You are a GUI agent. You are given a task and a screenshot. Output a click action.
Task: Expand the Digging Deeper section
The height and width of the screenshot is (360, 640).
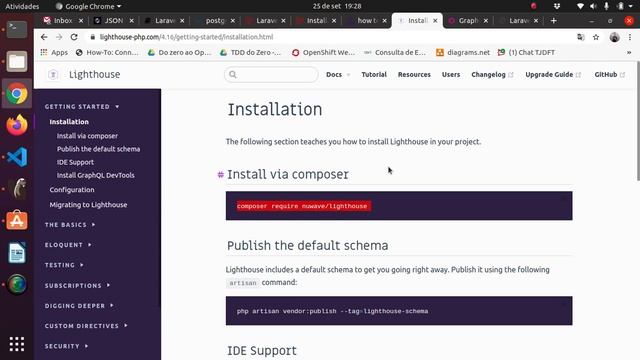[79, 306]
